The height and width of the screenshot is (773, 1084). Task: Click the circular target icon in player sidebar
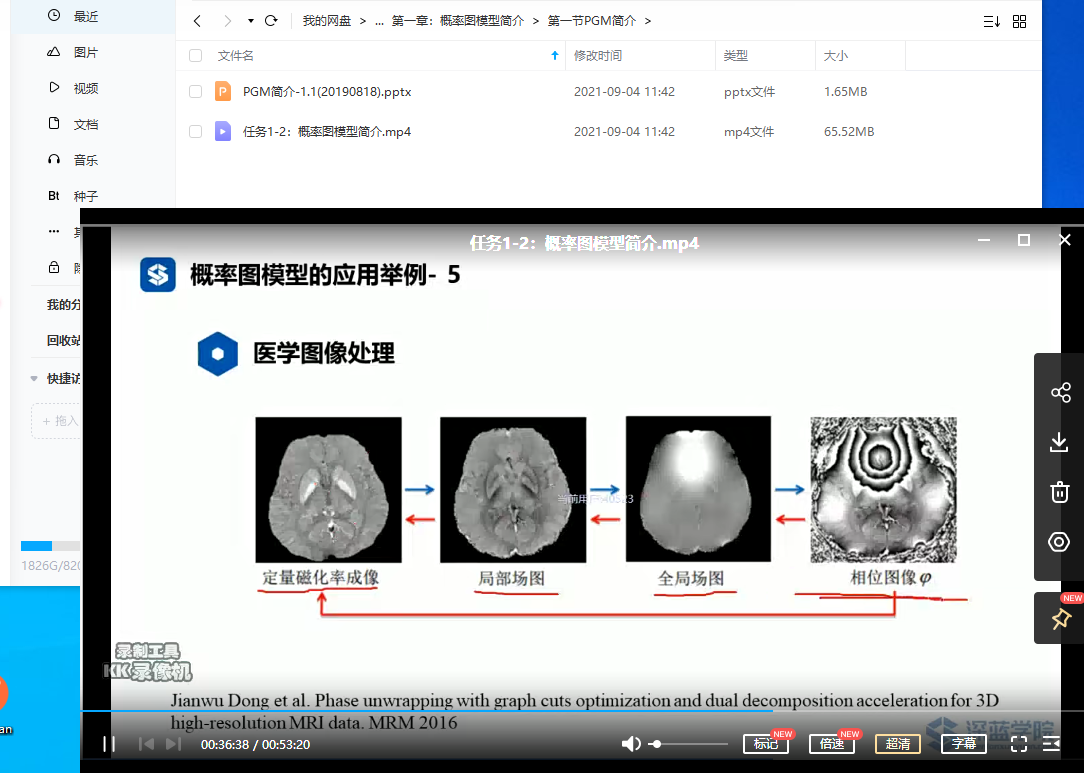1058,542
